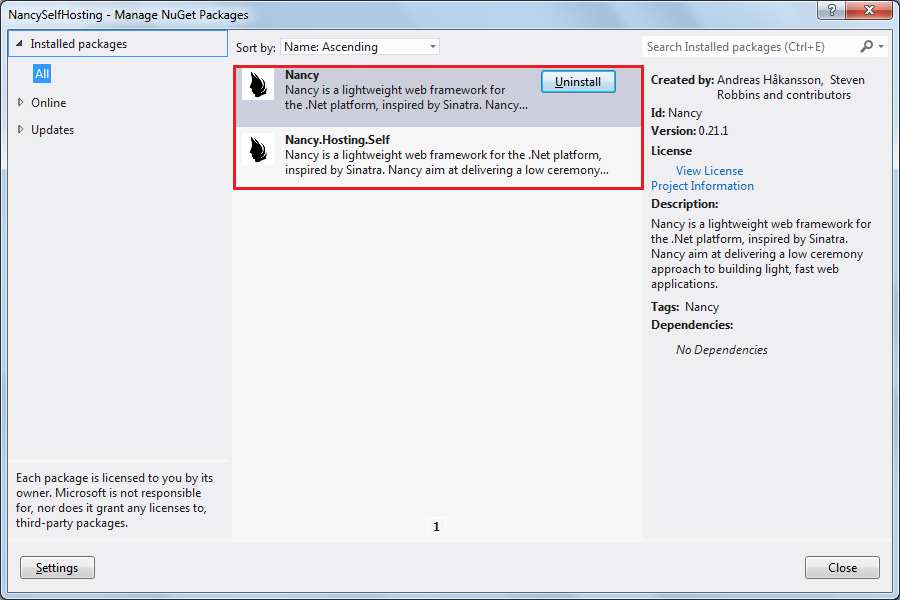Click the Help question mark button
Viewport: 900px width, 600px height.
(832, 10)
